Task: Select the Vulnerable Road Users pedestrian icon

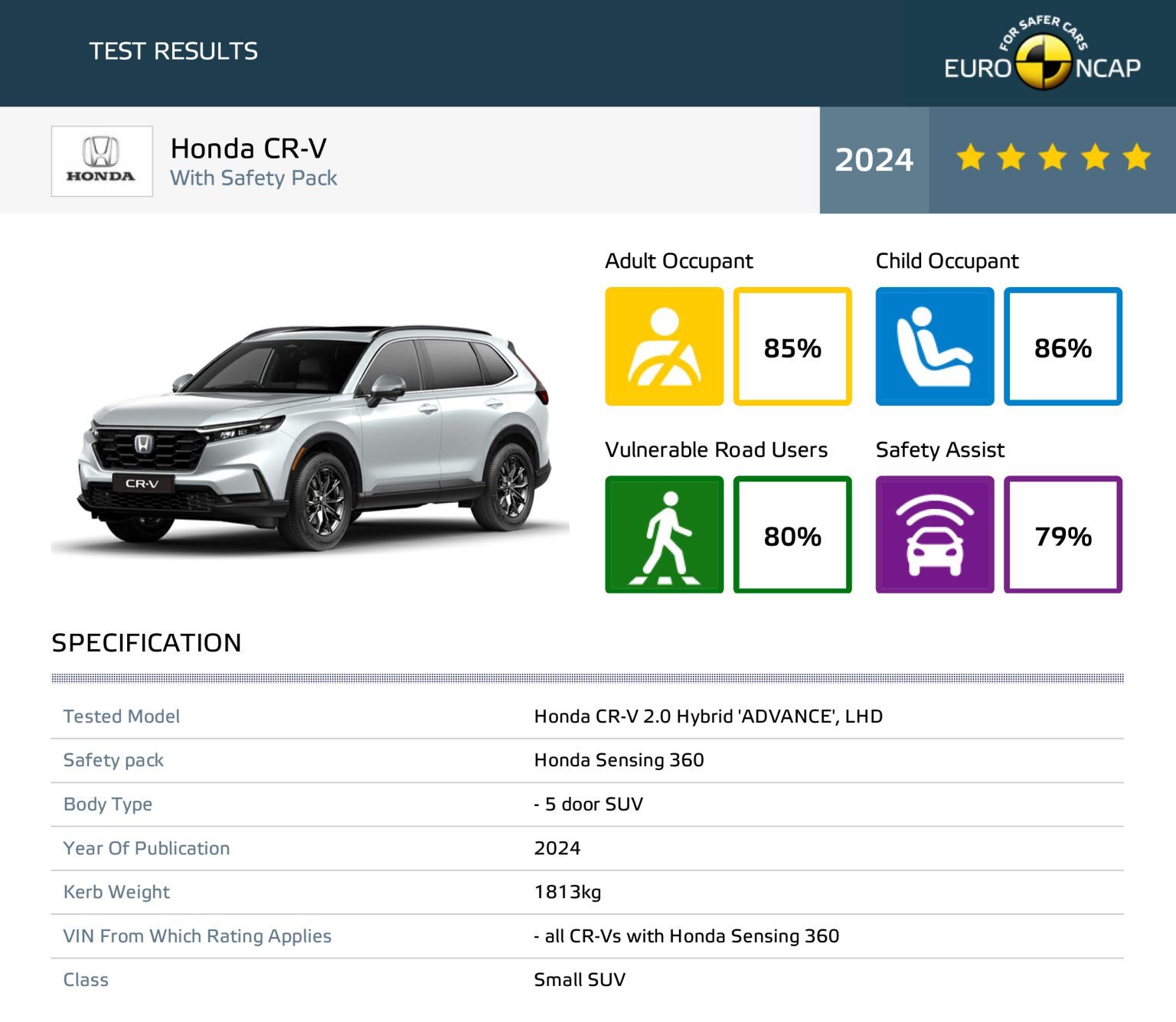Action: (x=663, y=534)
